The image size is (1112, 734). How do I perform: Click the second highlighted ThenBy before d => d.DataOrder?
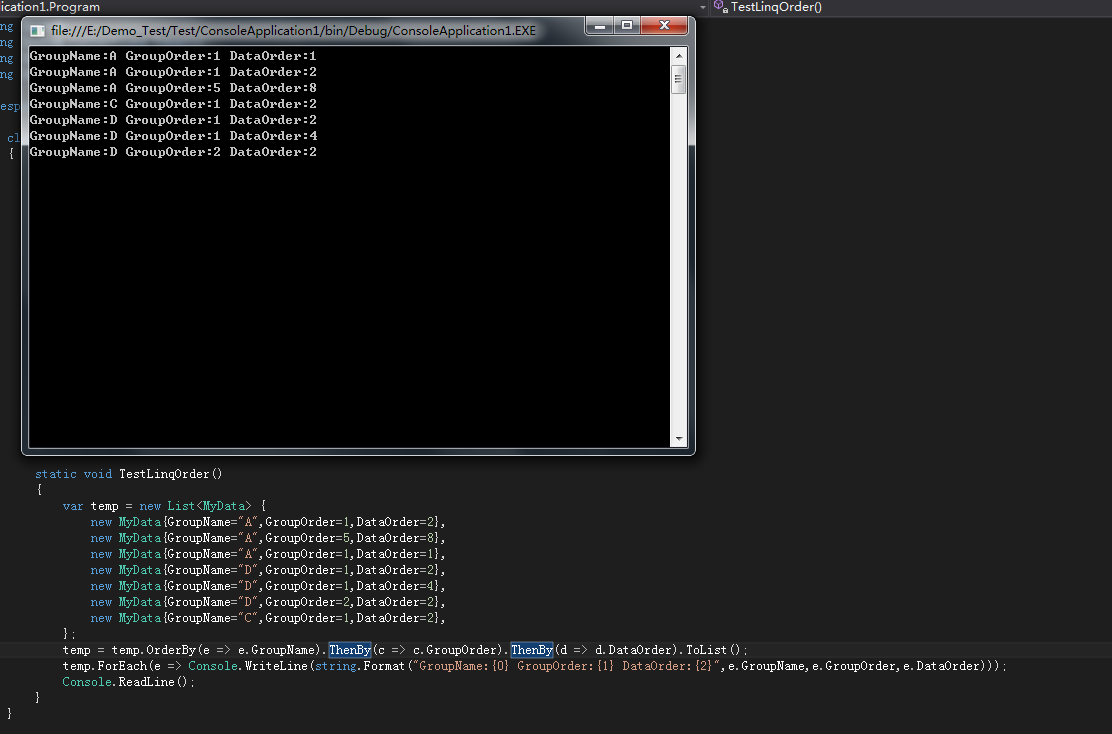pyautogui.click(x=532, y=650)
